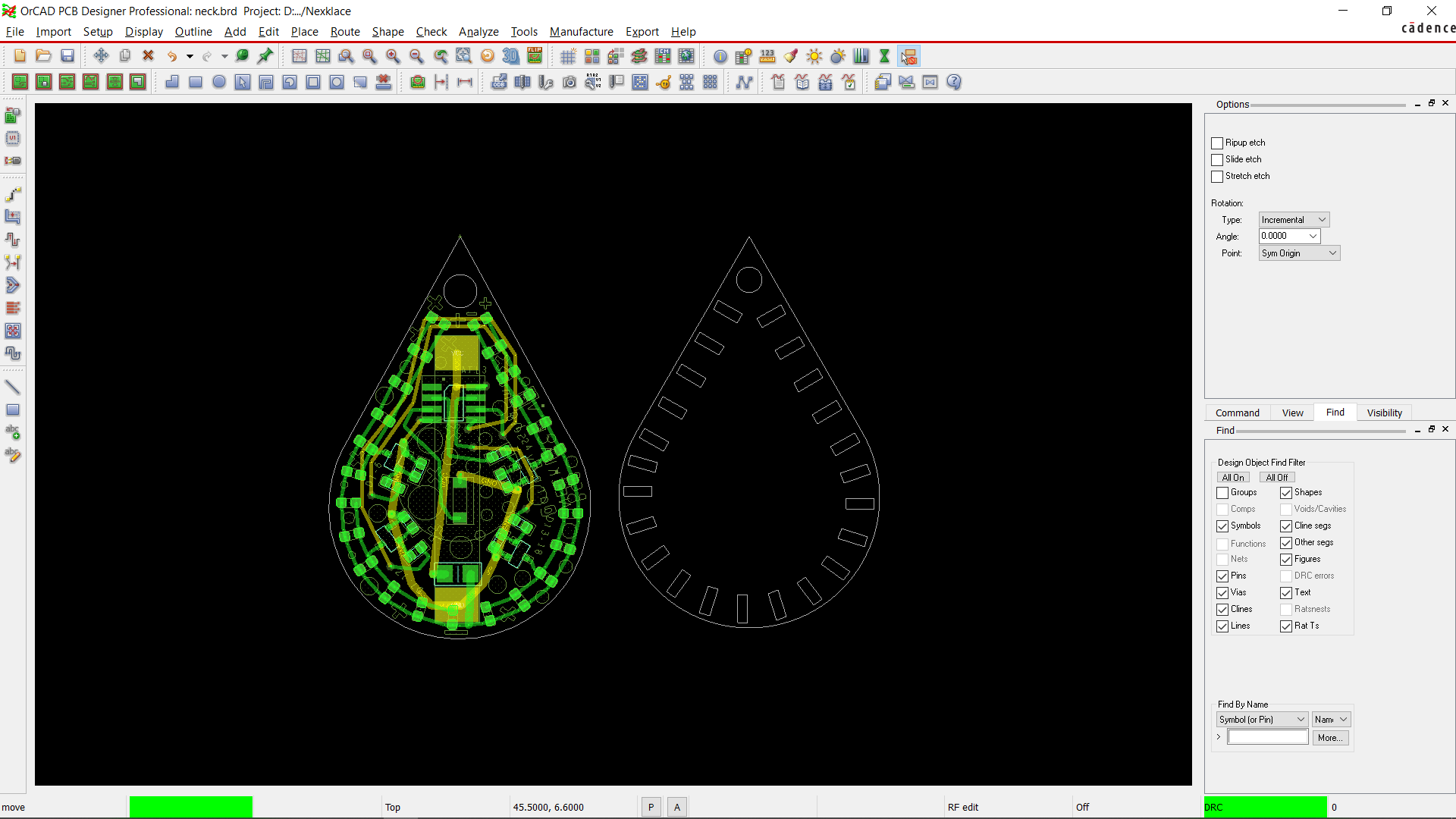Open the Shape menu
The image size is (1456, 819).
point(388,32)
